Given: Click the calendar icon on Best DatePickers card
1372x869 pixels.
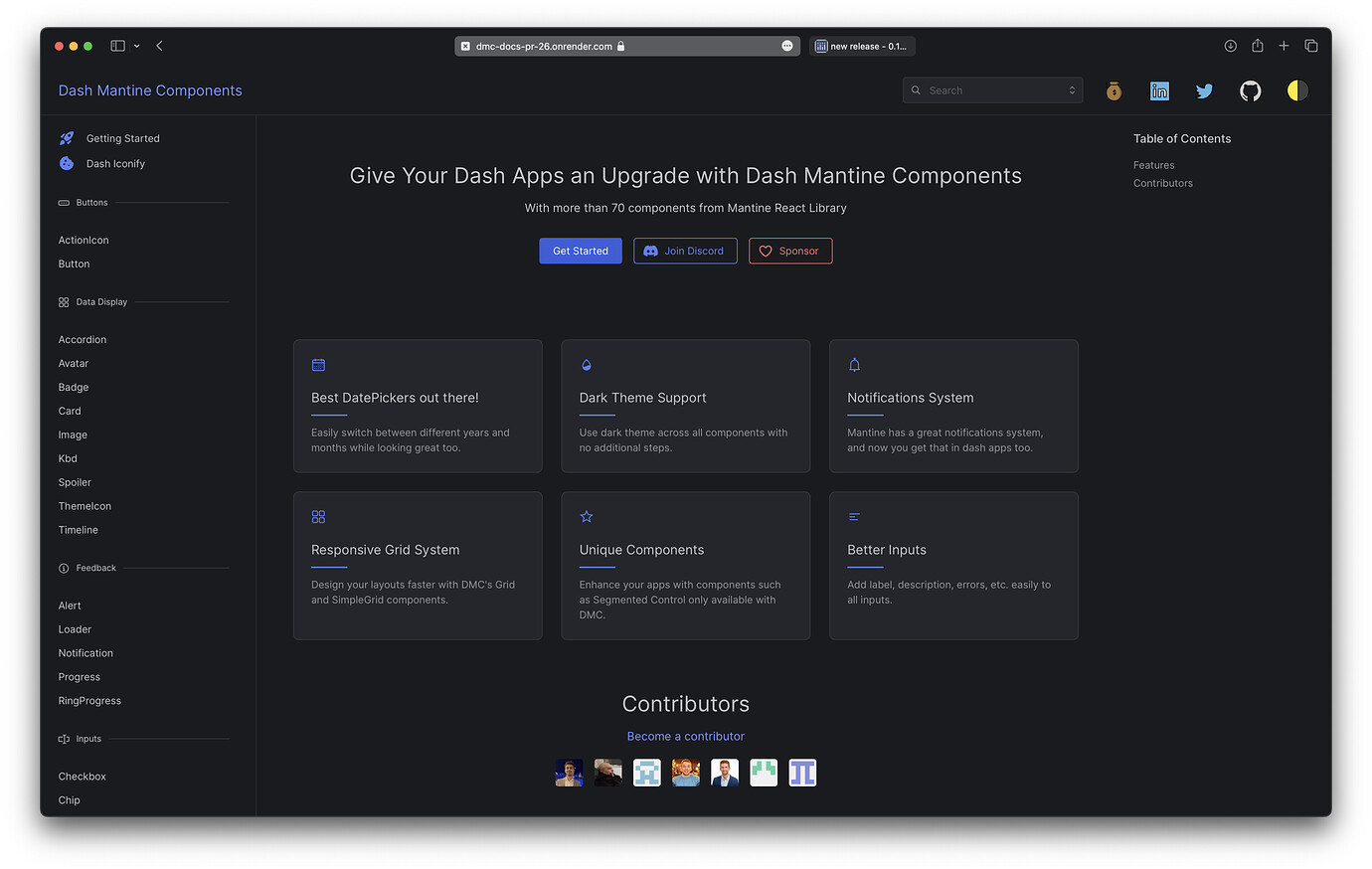Looking at the screenshot, I should [318, 365].
